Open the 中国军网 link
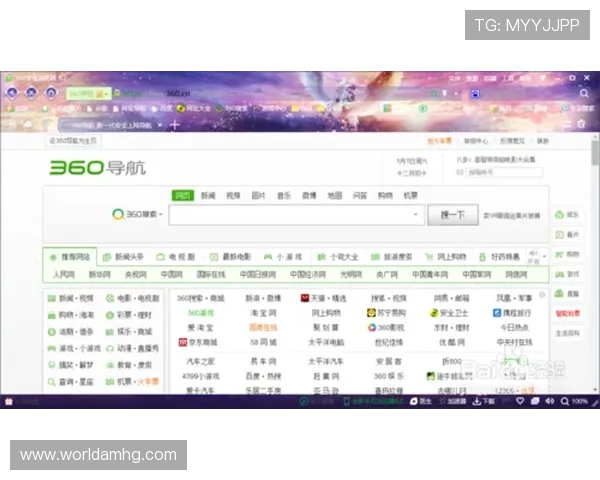The image size is (600, 480). tap(476, 274)
